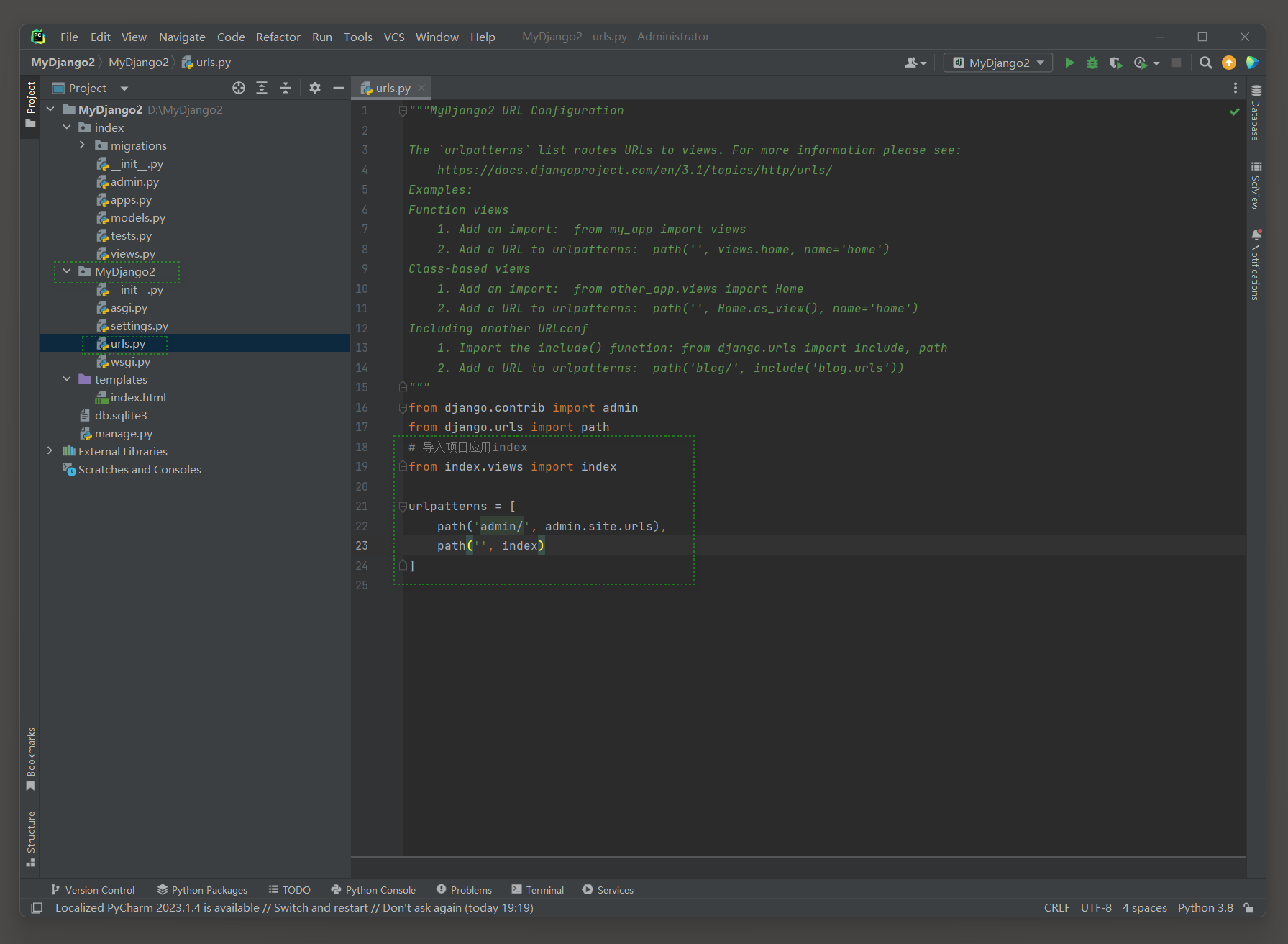The image size is (1288, 944).
Task: Fold the docstring at line 1
Action: [x=403, y=110]
